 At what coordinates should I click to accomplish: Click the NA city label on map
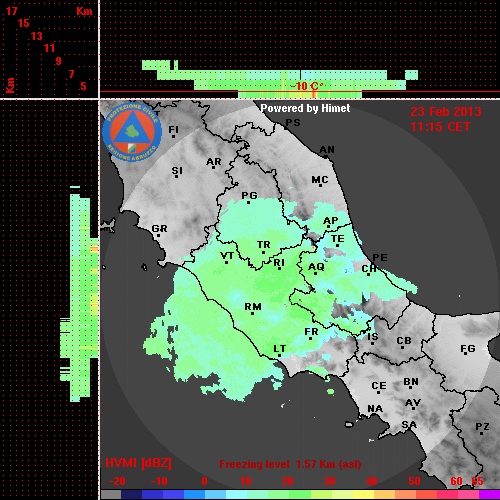(x=375, y=409)
